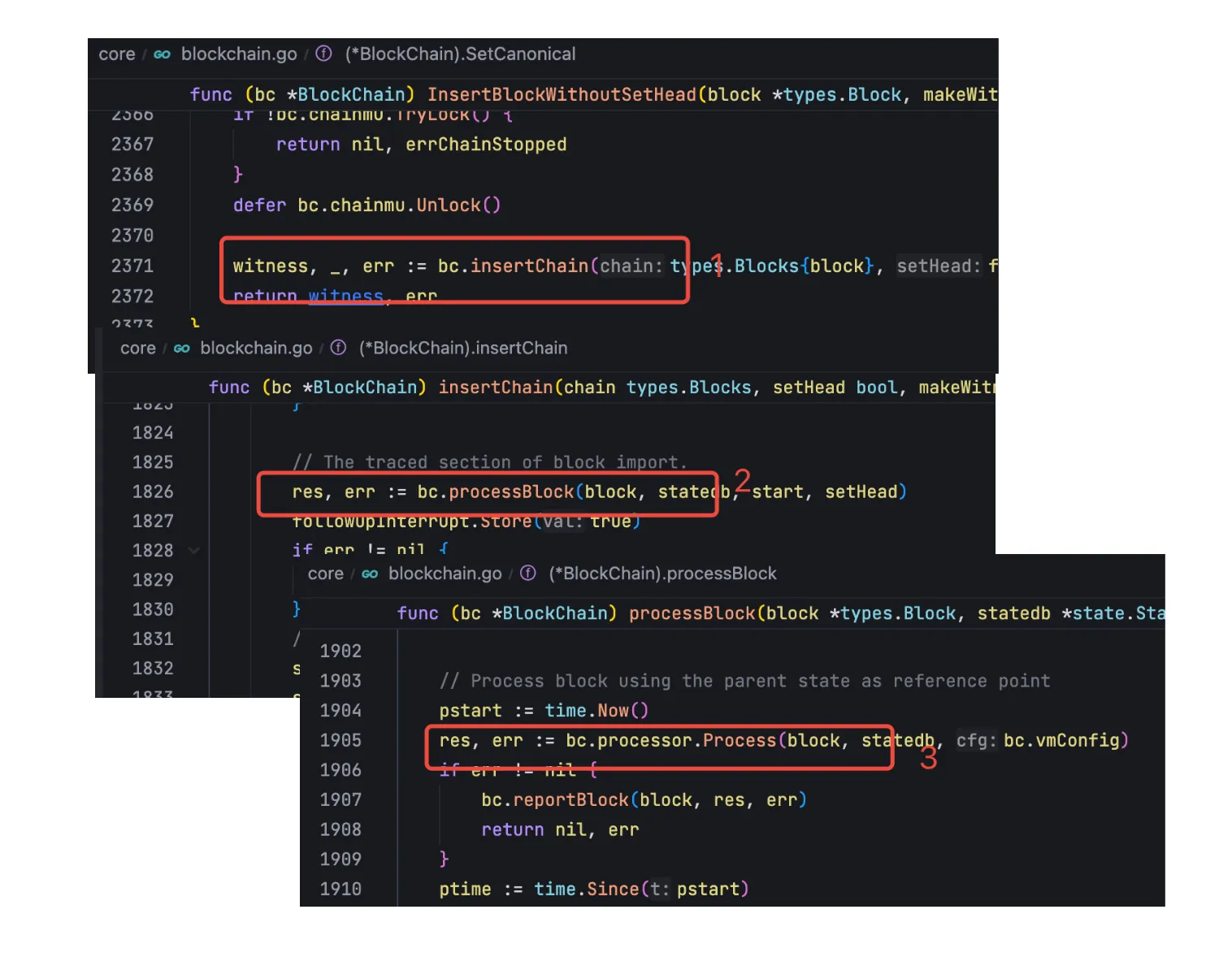Click the function icon before (*BlockChain).SetCanonical
The width and height of the screenshot is (1232, 957).
(323, 54)
